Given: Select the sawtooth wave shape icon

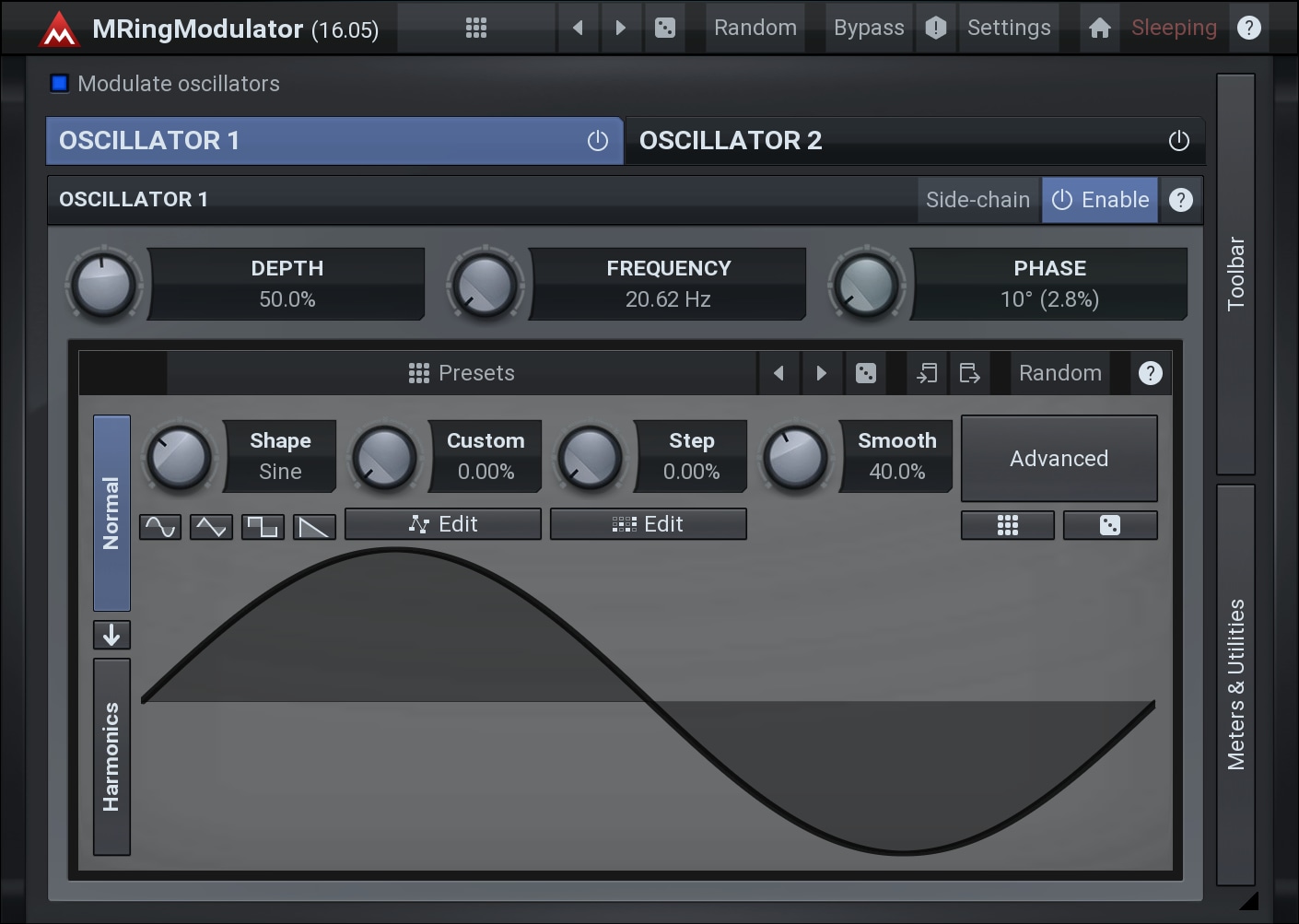Looking at the screenshot, I should [x=314, y=527].
